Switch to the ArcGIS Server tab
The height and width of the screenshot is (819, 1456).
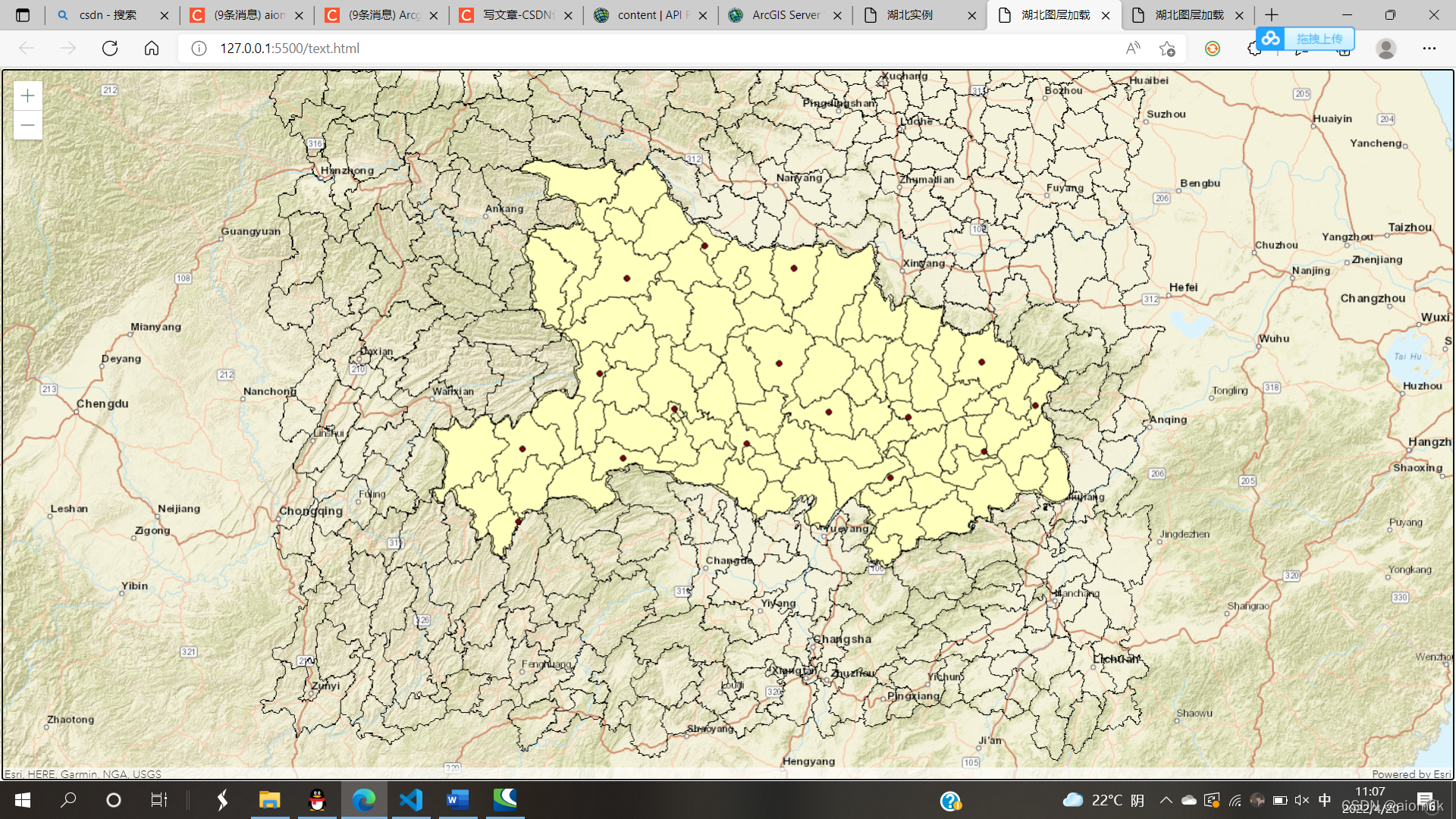pyautogui.click(x=785, y=15)
